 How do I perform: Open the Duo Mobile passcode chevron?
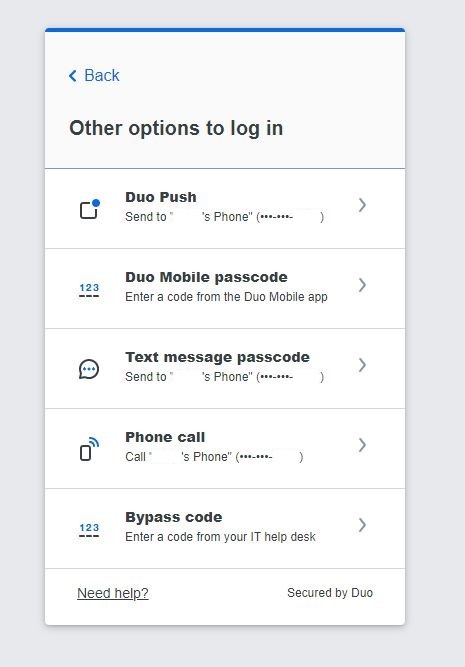point(362,285)
